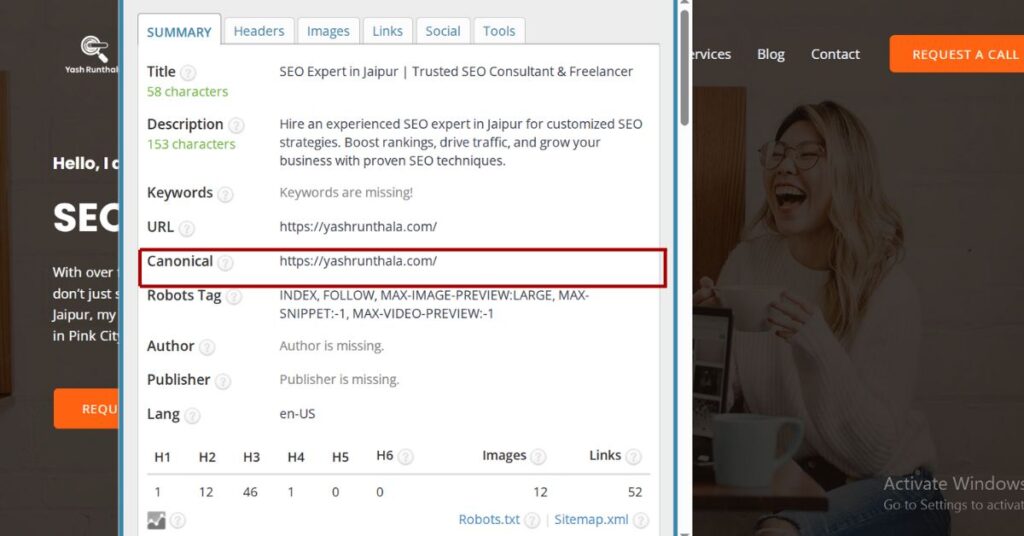1024x536 pixels.
Task: Click the H4 column header
Action: click(x=296, y=457)
